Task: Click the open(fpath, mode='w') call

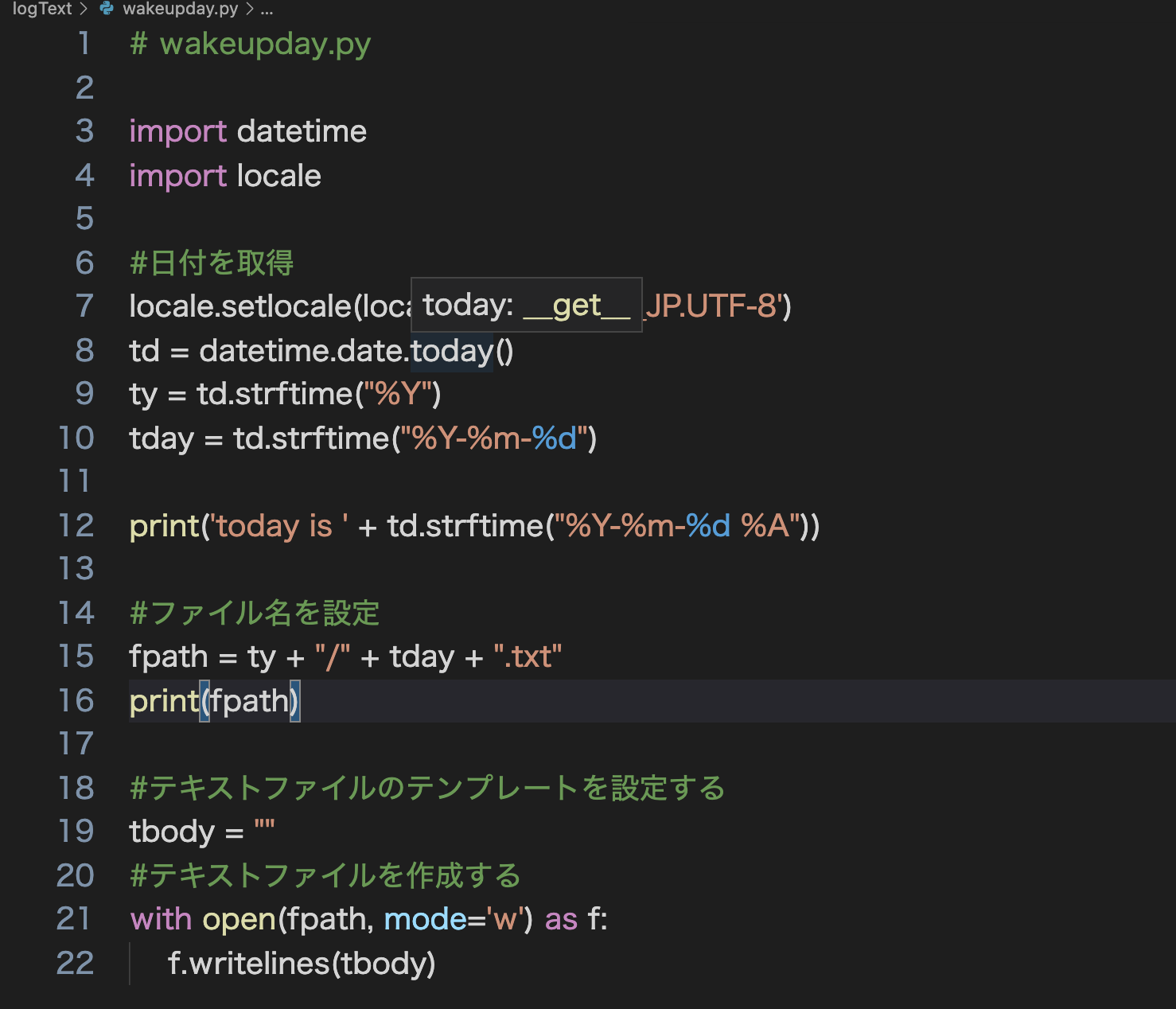Action: pyautogui.click(x=366, y=919)
